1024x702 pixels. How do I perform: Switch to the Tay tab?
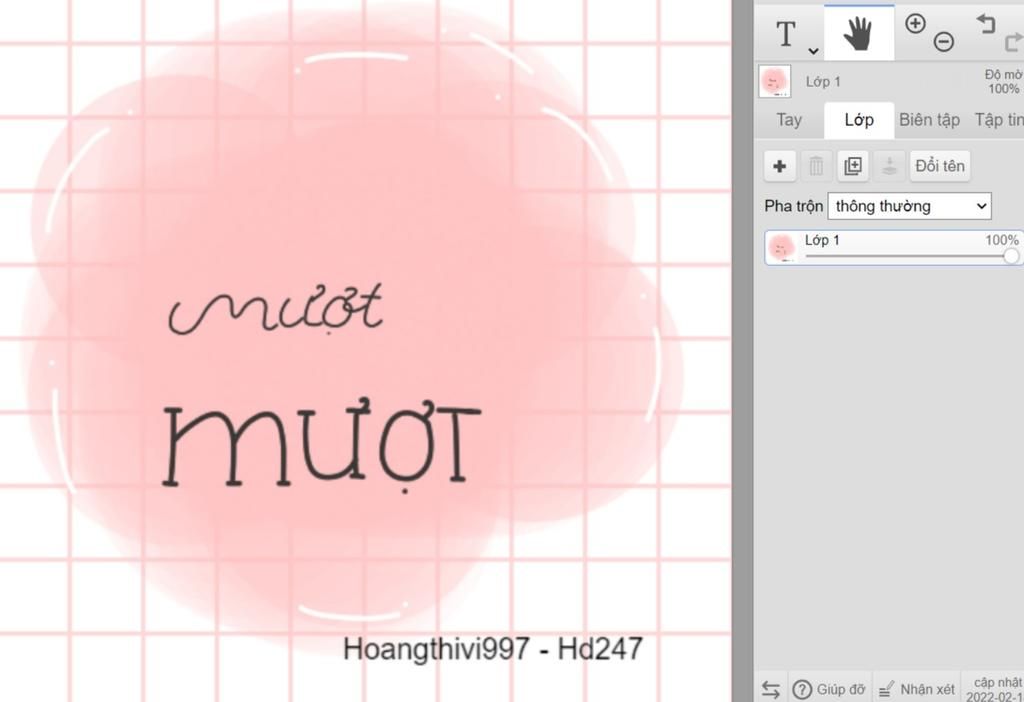coord(789,120)
